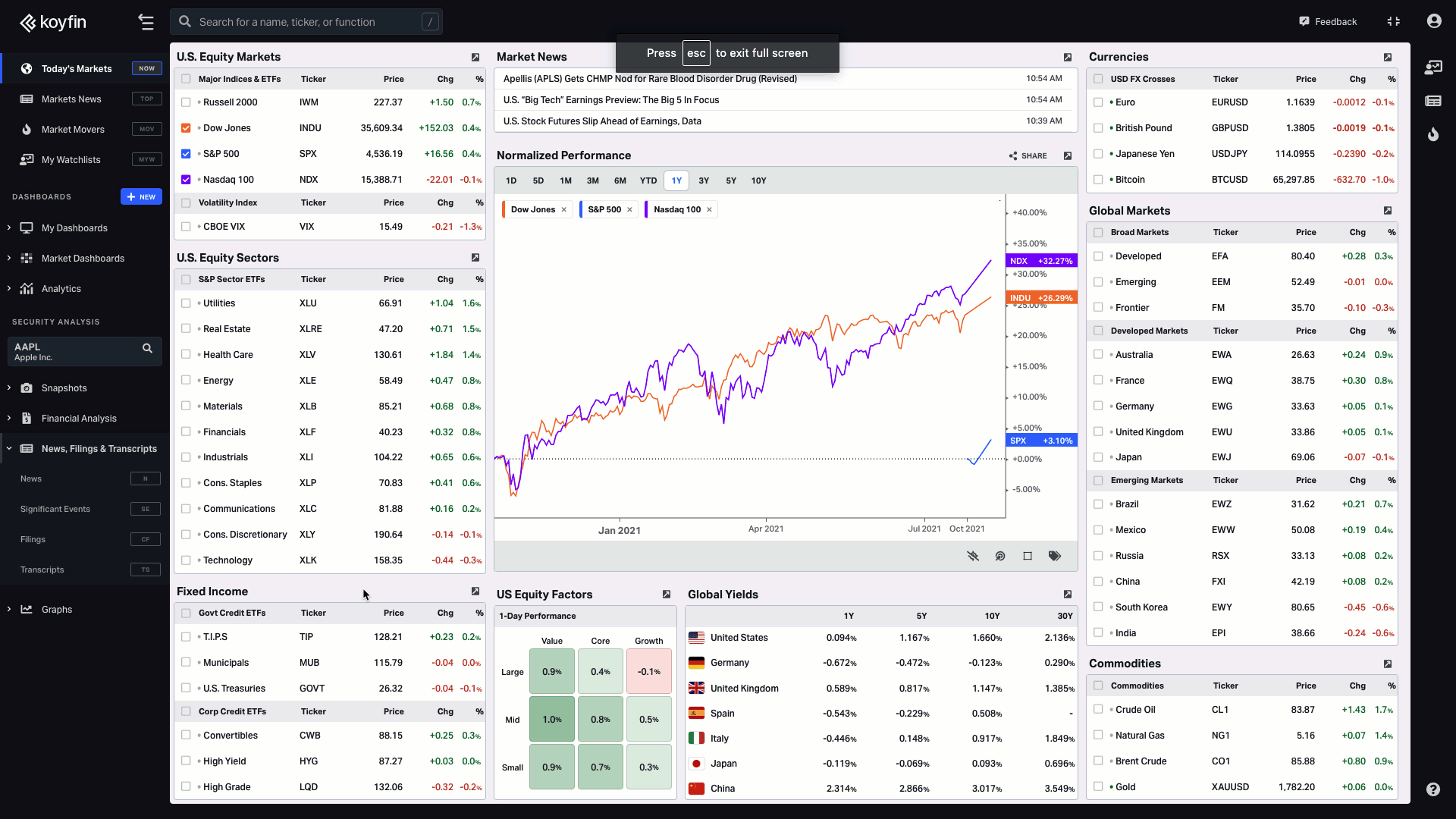The height and width of the screenshot is (819, 1456).
Task: Open news icon in right rail
Action: [1433, 101]
